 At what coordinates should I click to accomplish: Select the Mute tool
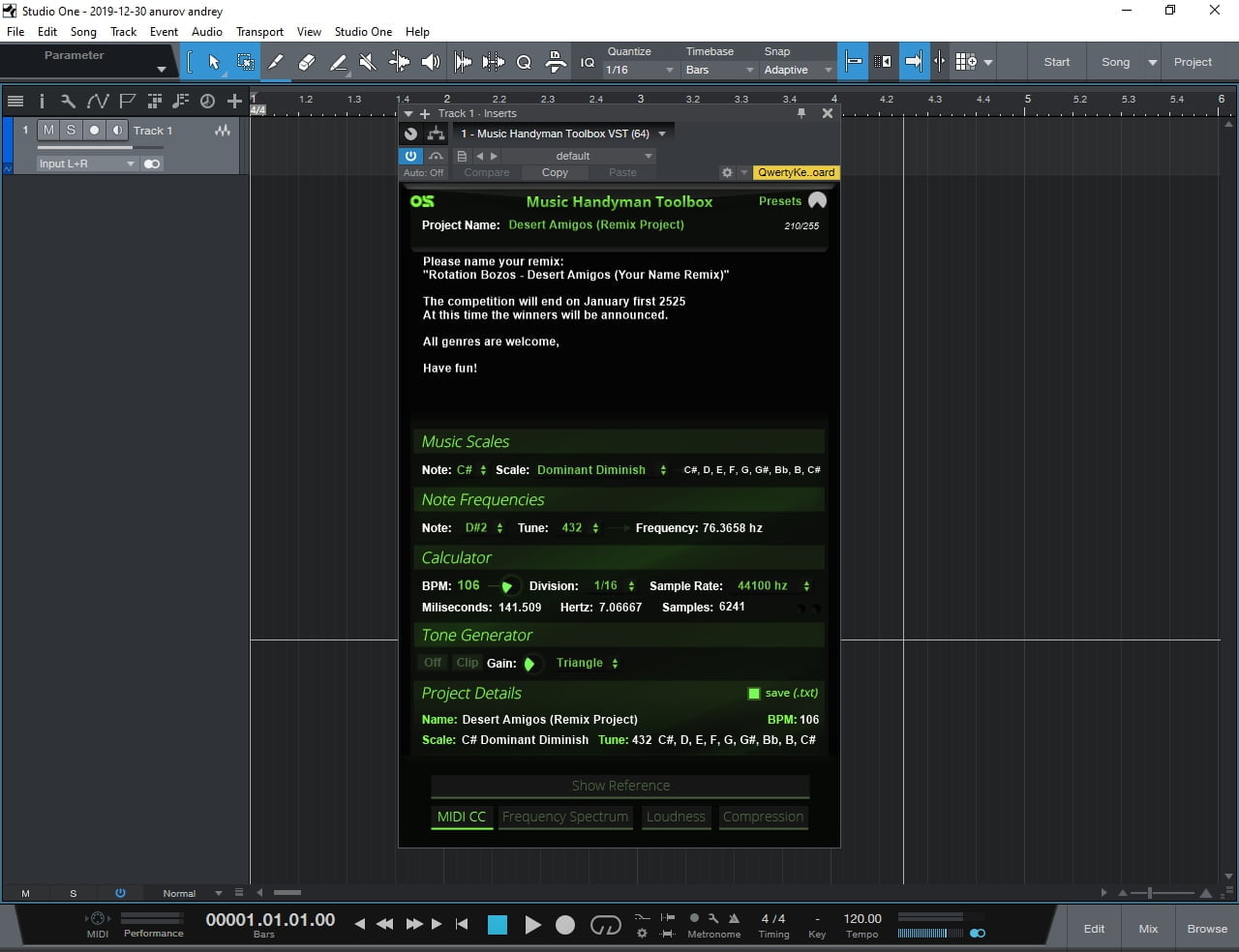[368, 62]
